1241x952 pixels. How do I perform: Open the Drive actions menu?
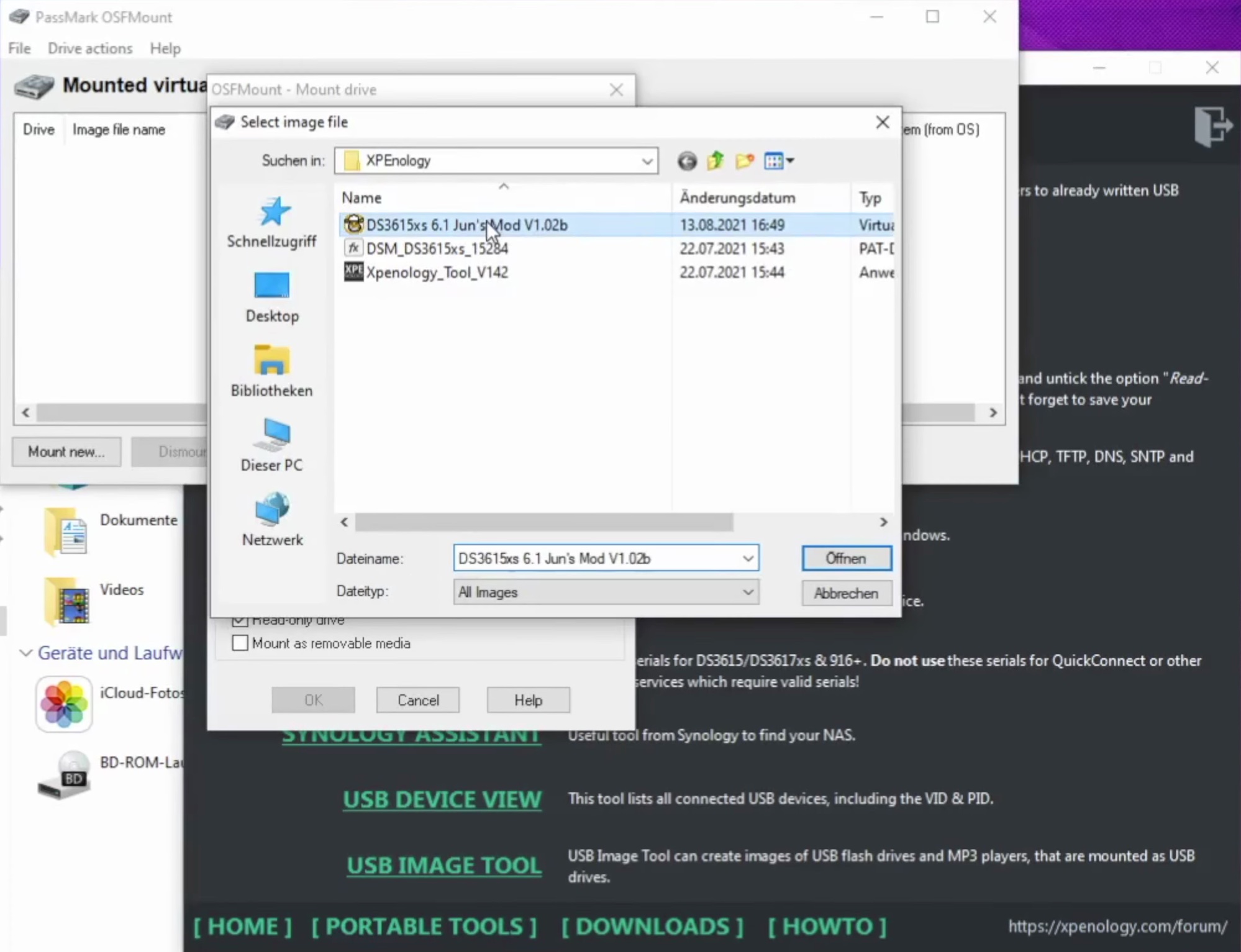tap(90, 48)
